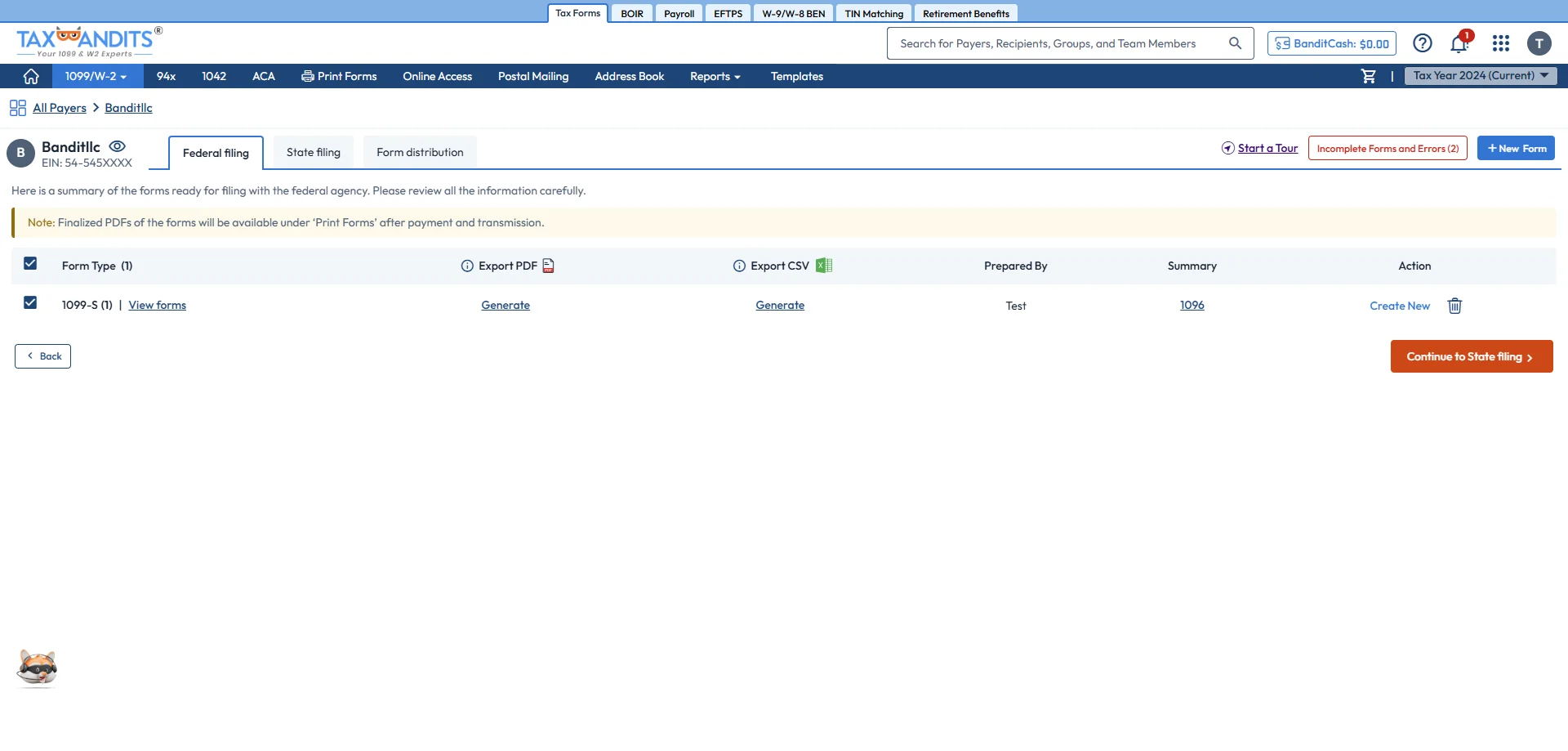The image size is (1568, 751).
Task: Click the All Payers grid icon
Action: [18, 108]
